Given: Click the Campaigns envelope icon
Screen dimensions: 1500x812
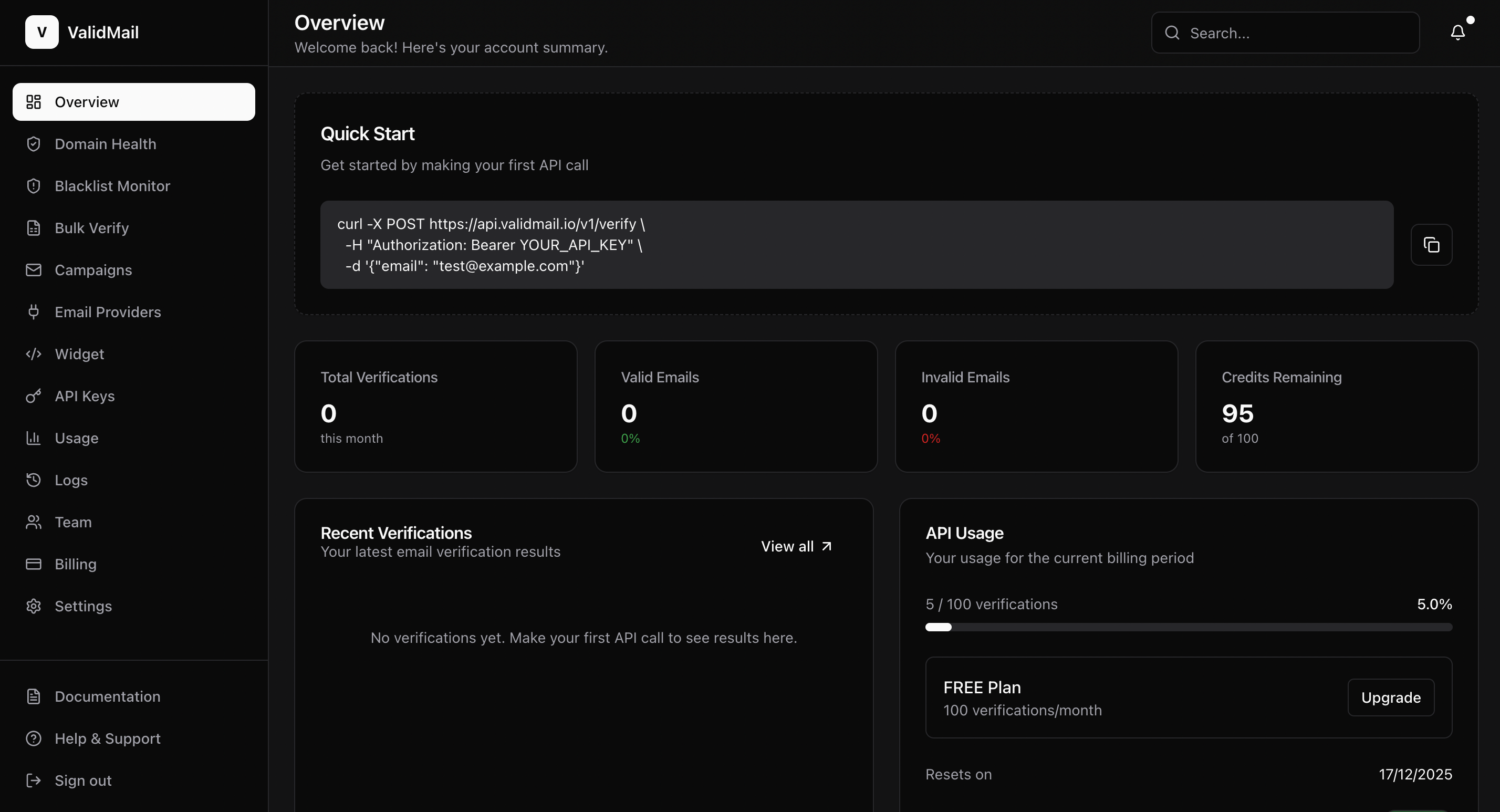Looking at the screenshot, I should tap(33, 269).
